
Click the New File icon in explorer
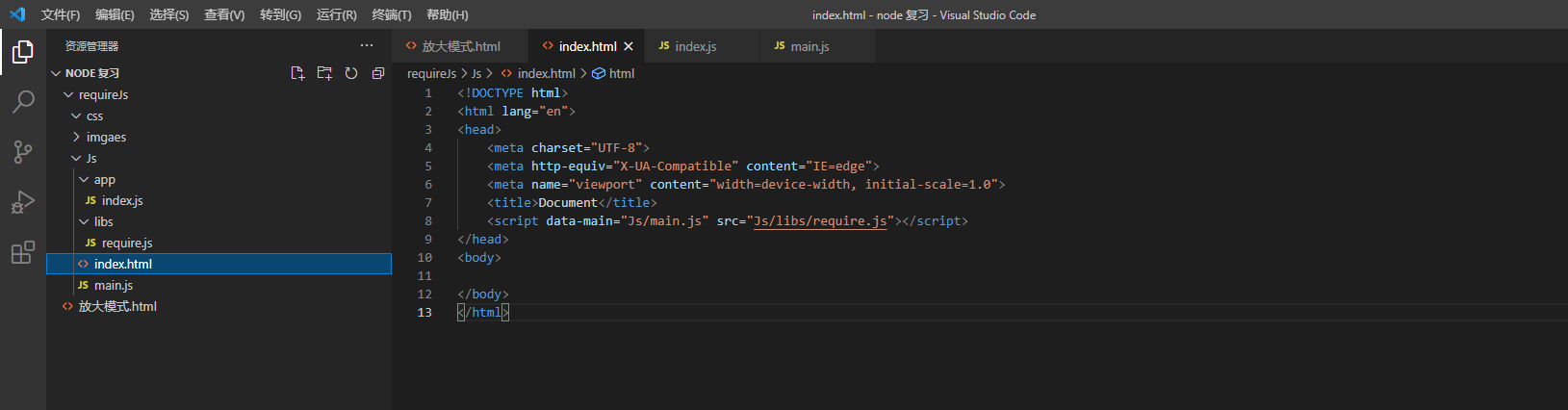click(297, 73)
